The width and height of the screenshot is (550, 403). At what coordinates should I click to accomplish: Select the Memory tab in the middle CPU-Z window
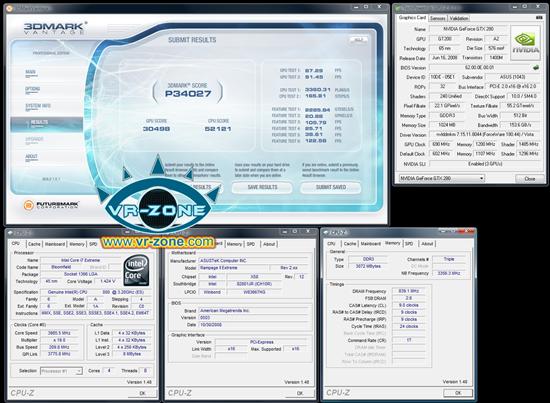pos(234,244)
